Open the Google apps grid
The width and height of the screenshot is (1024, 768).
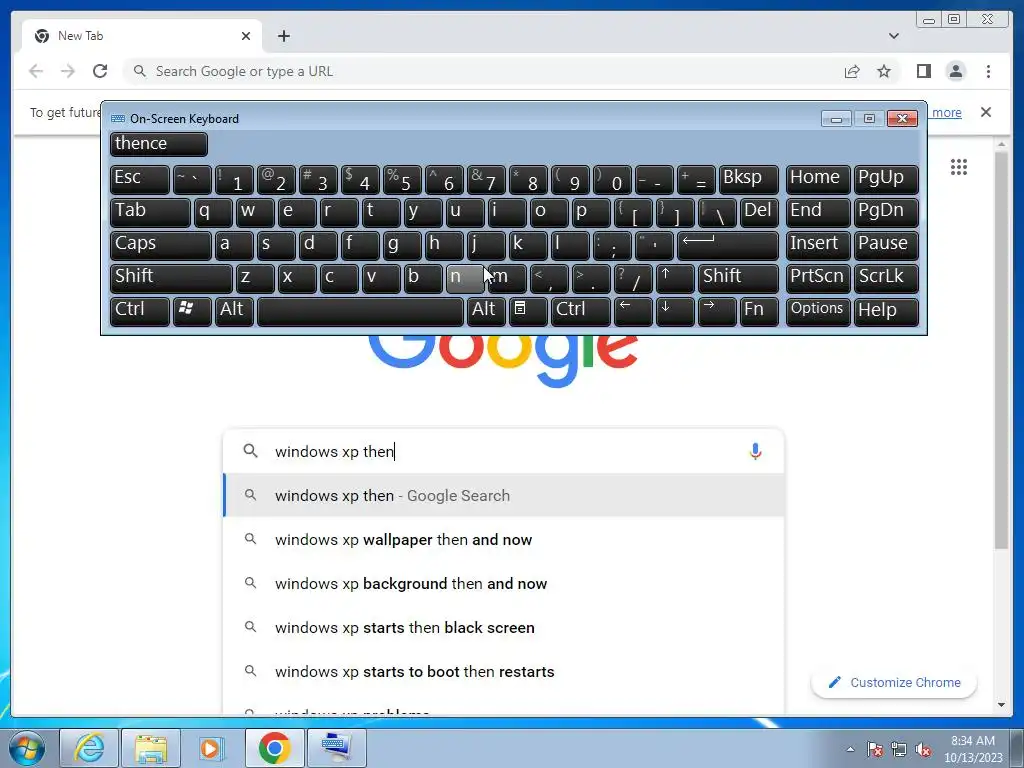(x=959, y=167)
